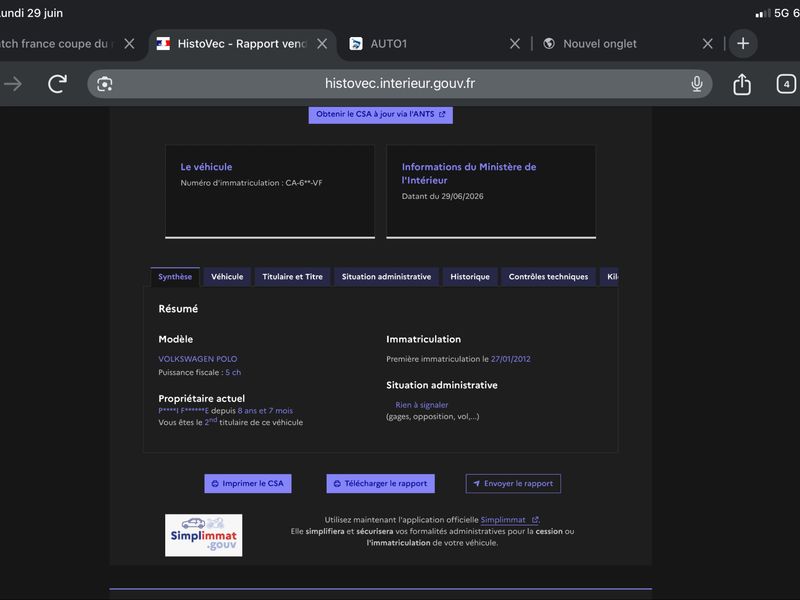The width and height of the screenshot is (800, 600).
Task: Click Obtenir le CSA à jour via l'ANTS
Action: pos(380,114)
